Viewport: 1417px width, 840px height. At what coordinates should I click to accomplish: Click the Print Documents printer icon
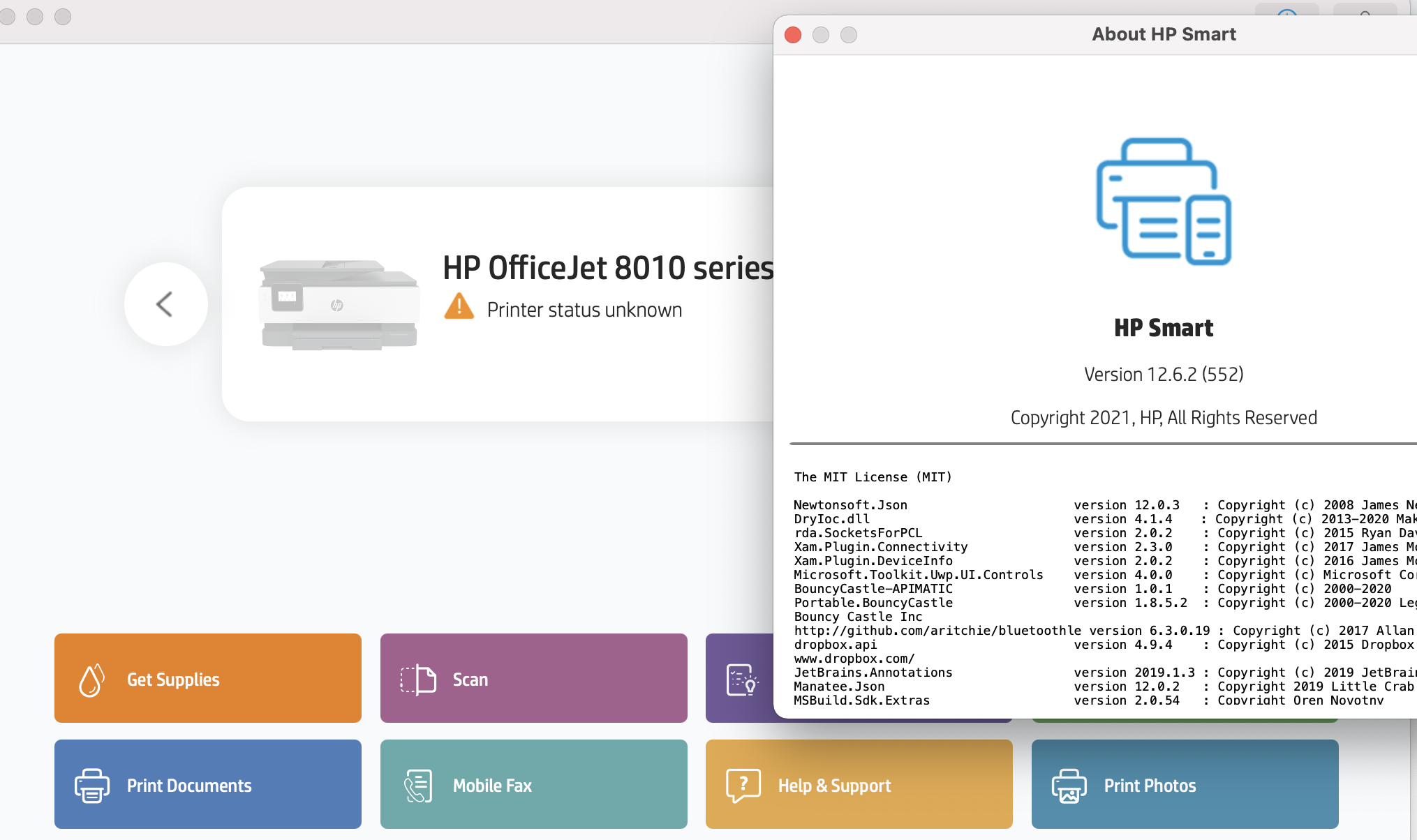pyautogui.click(x=92, y=786)
